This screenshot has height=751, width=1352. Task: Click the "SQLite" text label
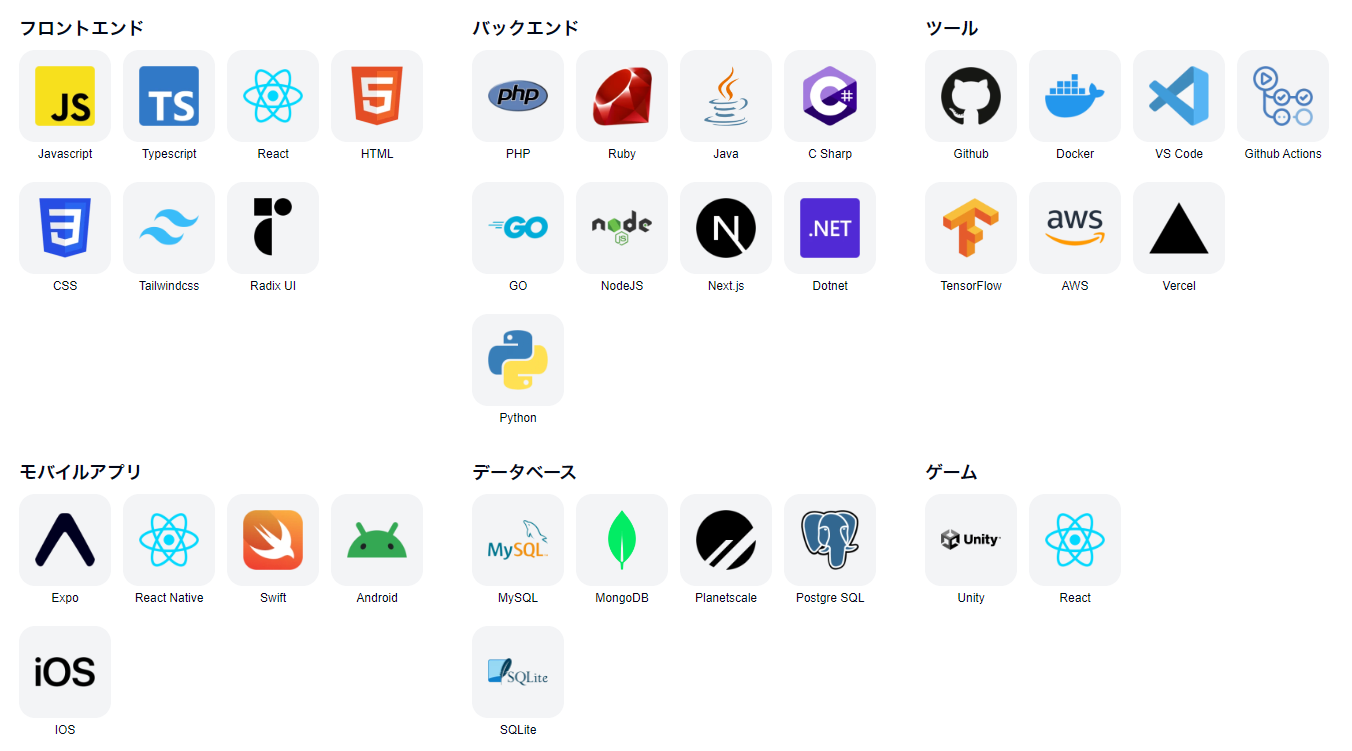(518, 730)
